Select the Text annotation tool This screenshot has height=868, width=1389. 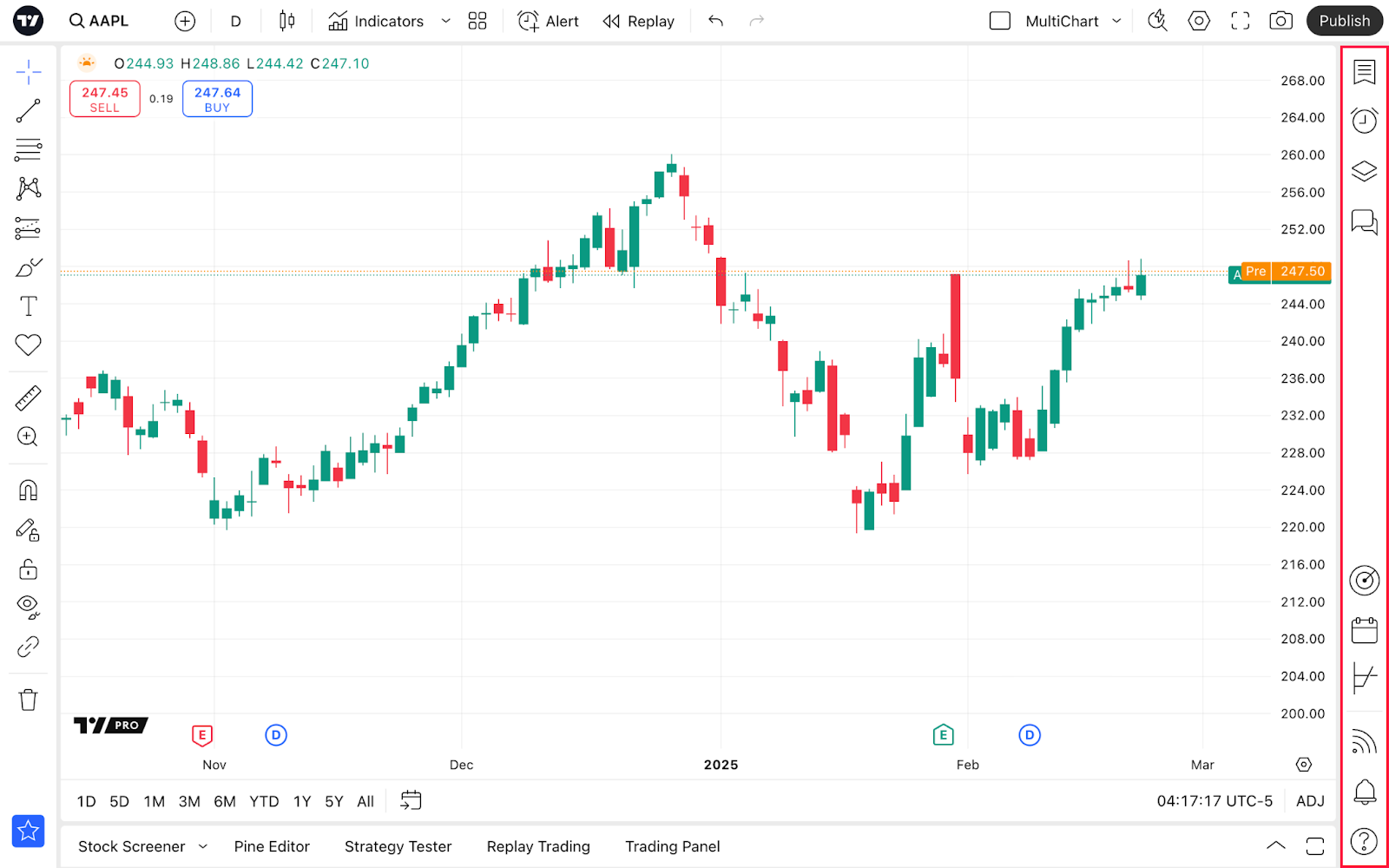click(x=28, y=306)
